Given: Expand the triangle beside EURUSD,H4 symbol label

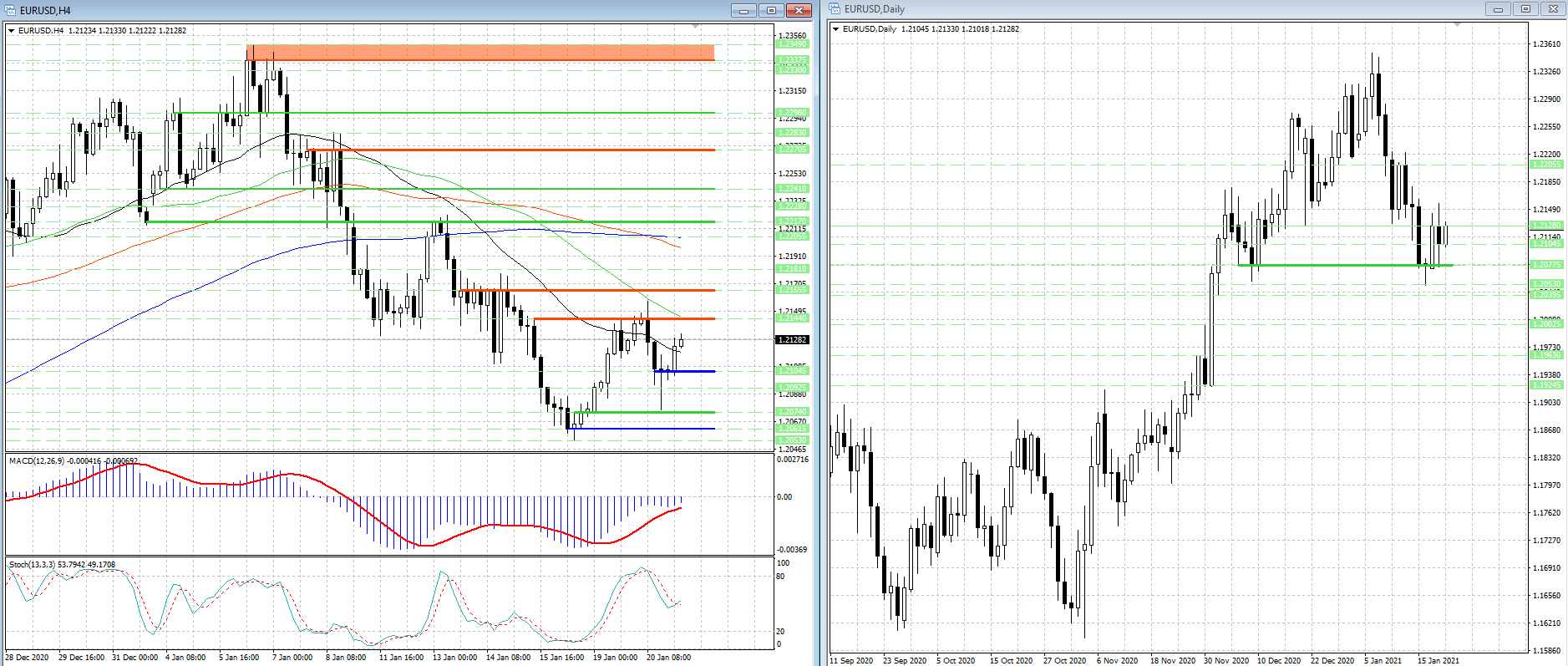Looking at the screenshot, I should [x=12, y=31].
